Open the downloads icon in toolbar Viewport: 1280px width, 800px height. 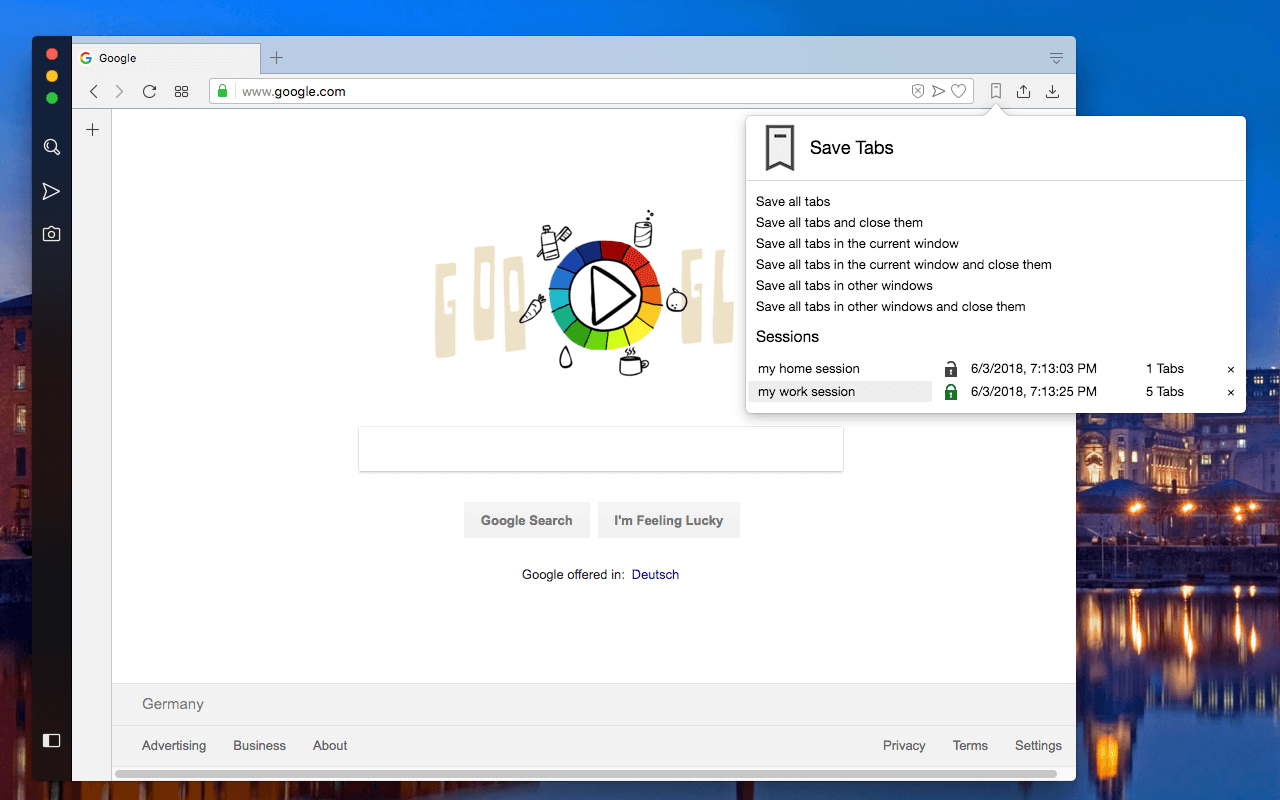tap(1052, 91)
